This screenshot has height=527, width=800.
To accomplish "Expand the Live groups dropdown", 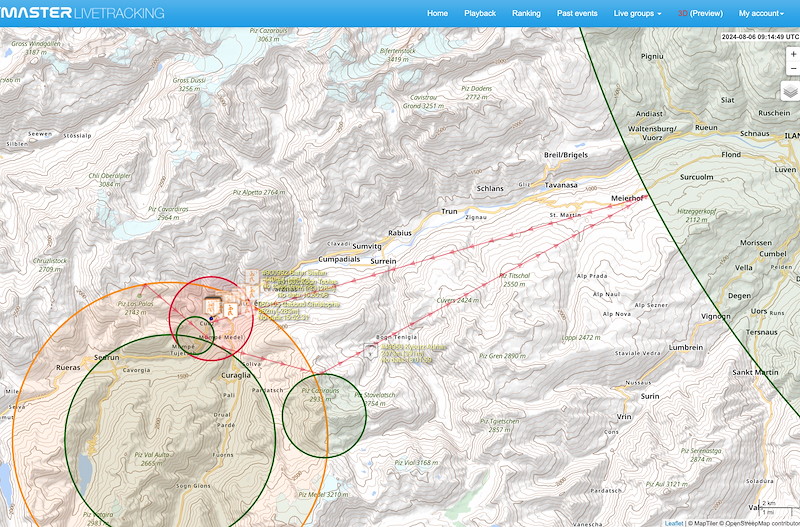I will pyautogui.click(x=637, y=13).
